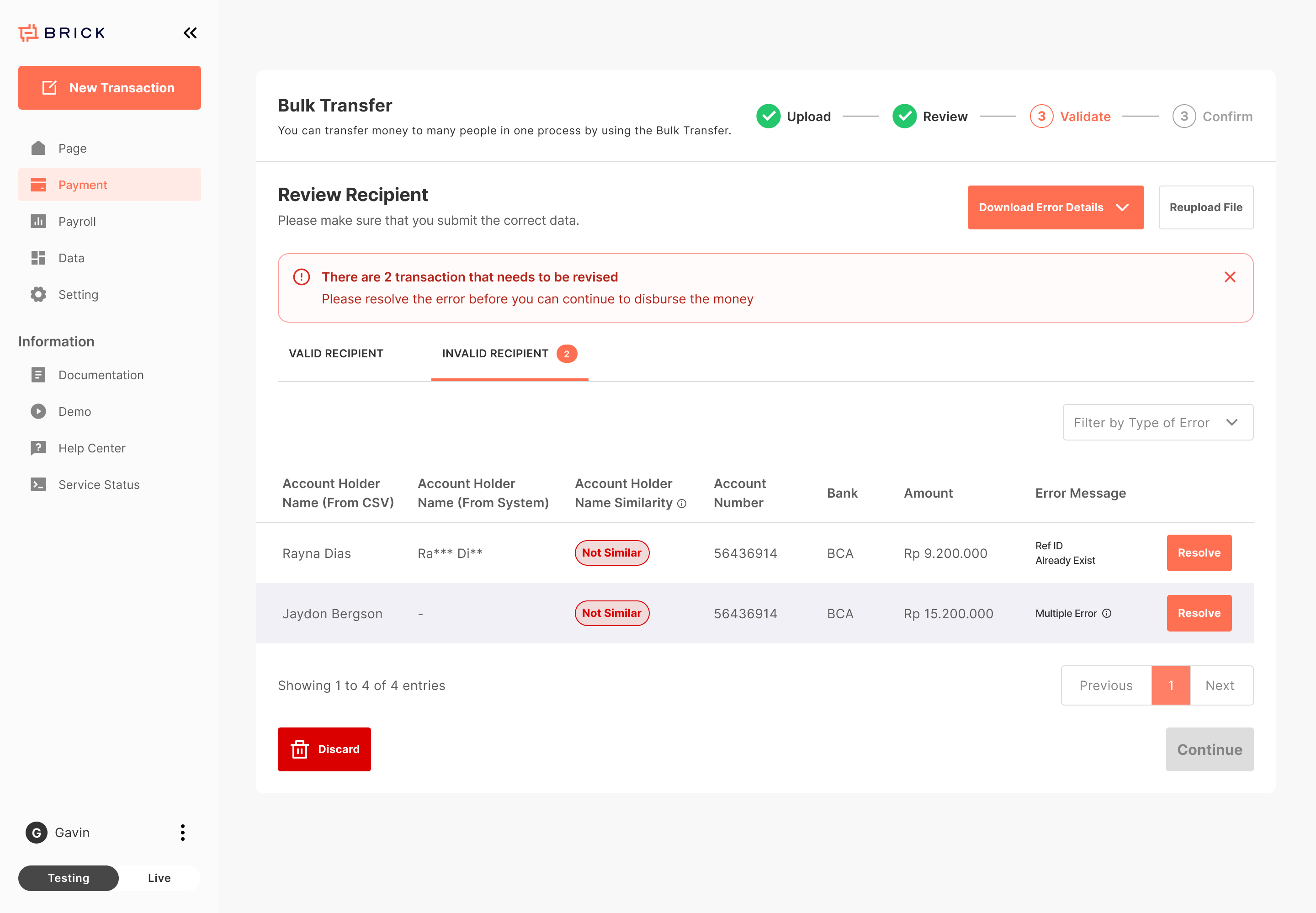Click the Page home icon
Viewport: 1316px width, 913px height.
(38, 148)
